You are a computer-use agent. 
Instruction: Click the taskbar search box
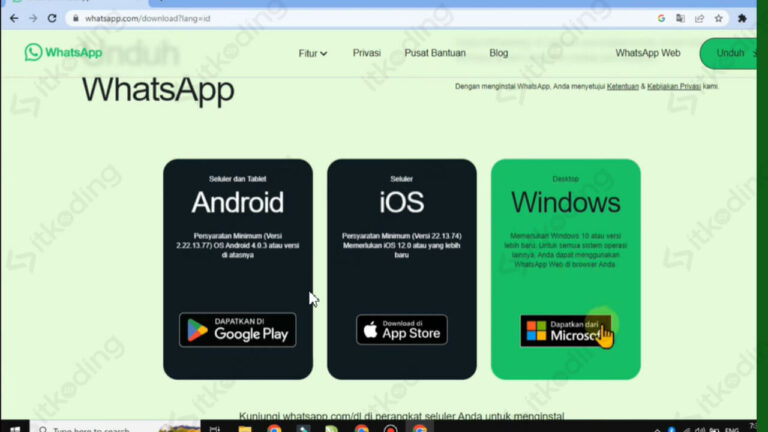pyautogui.click(x=115, y=428)
